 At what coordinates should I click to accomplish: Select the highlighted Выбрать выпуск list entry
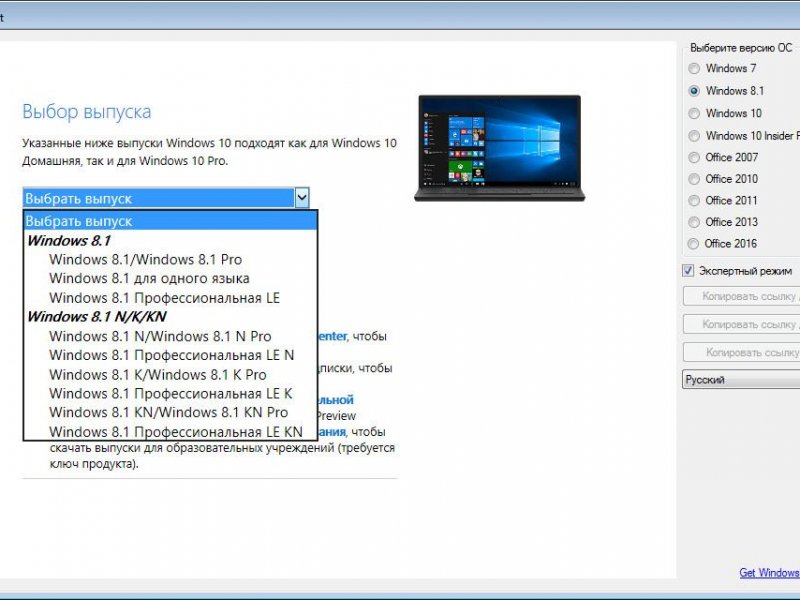pos(170,221)
